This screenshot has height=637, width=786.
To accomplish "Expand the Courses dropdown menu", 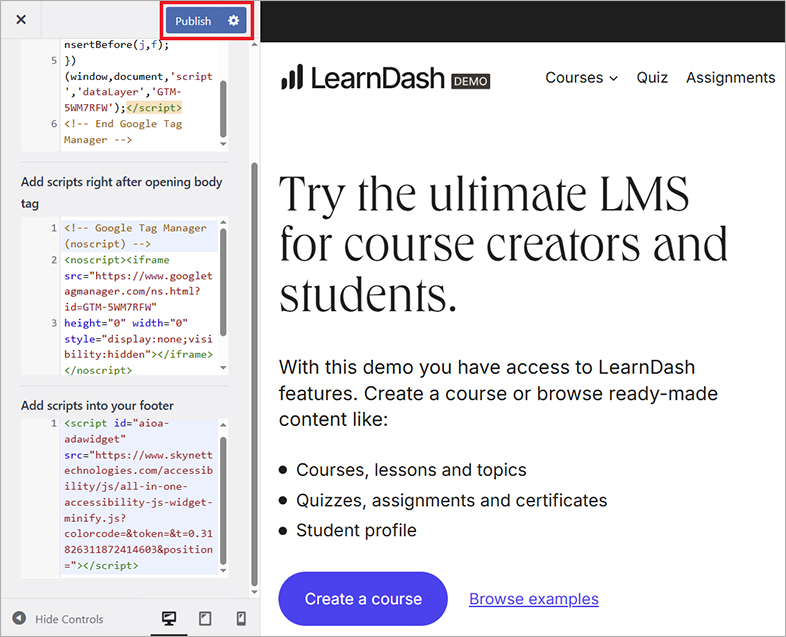I will click(x=581, y=78).
